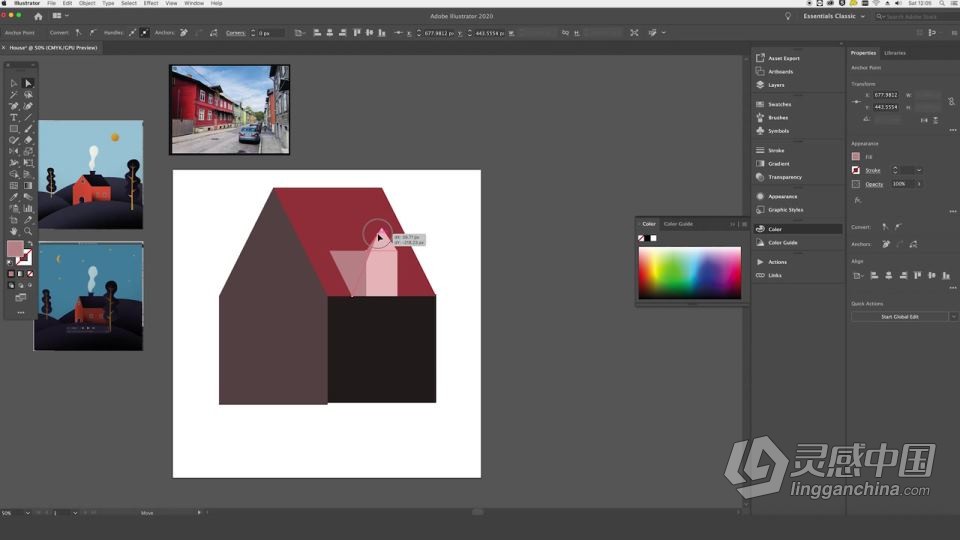The image size is (960, 540).
Task: Expand Start Global Edit options arrow
Action: [x=953, y=317]
